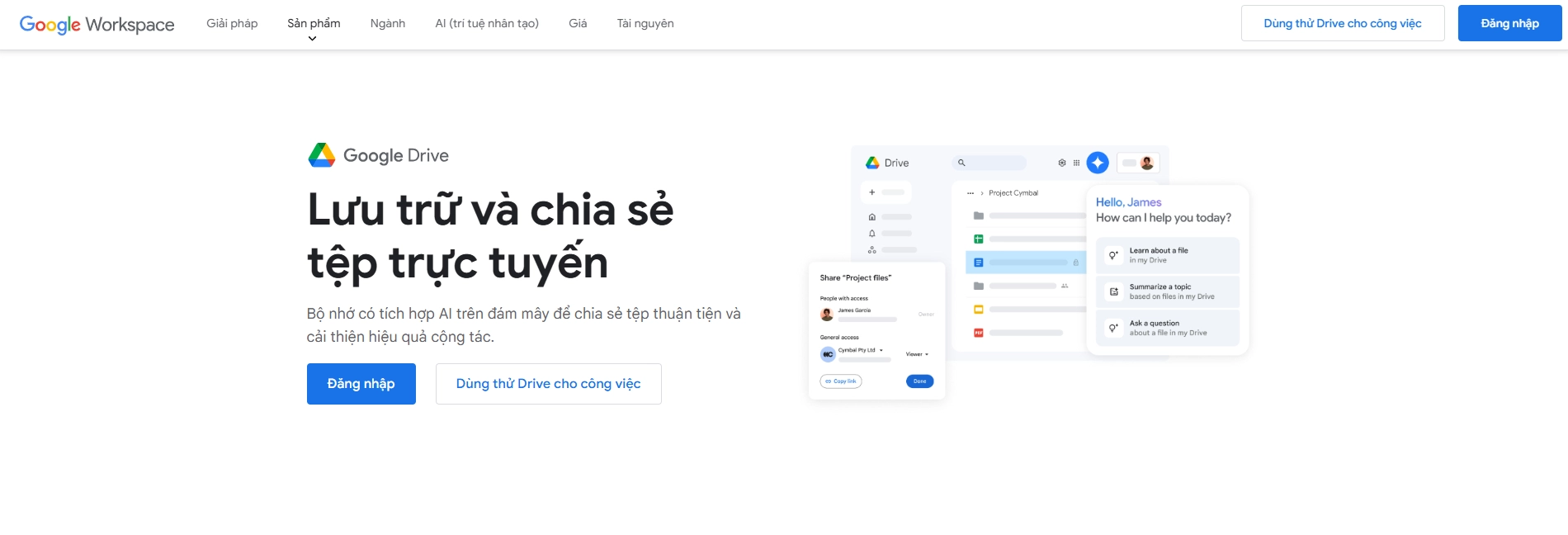Screen dimensions: 1568x535
Task: Click the search field in the Drive illustration
Action: [989, 163]
